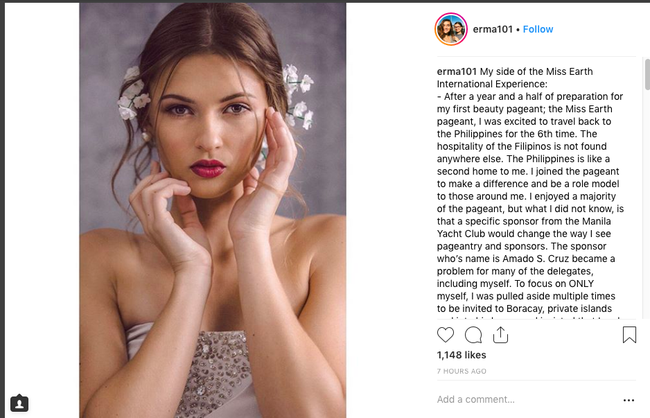Save the post with the bookmark icon

[629, 335]
